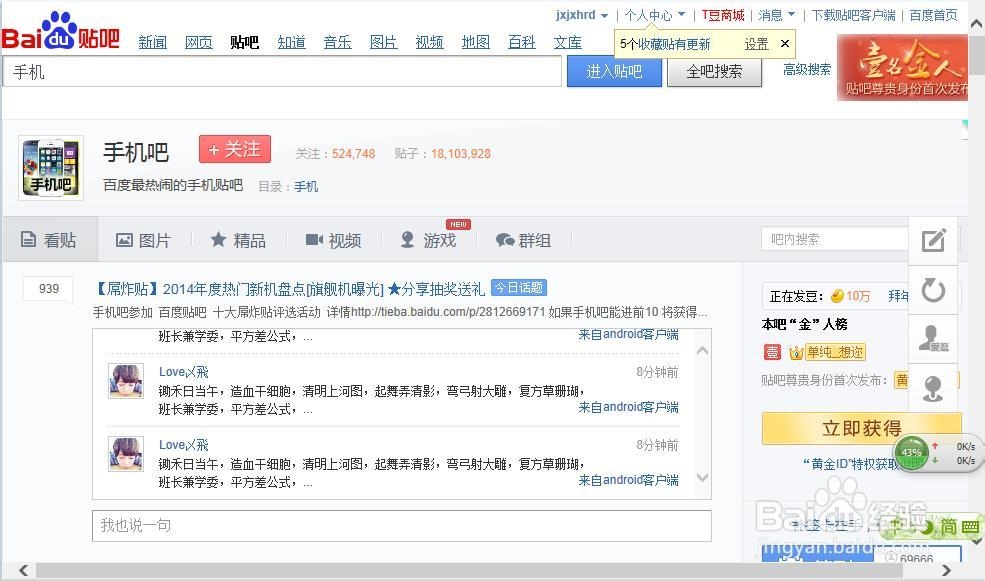Click the 5个收藏贴有更新 notification text

[665, 44]
